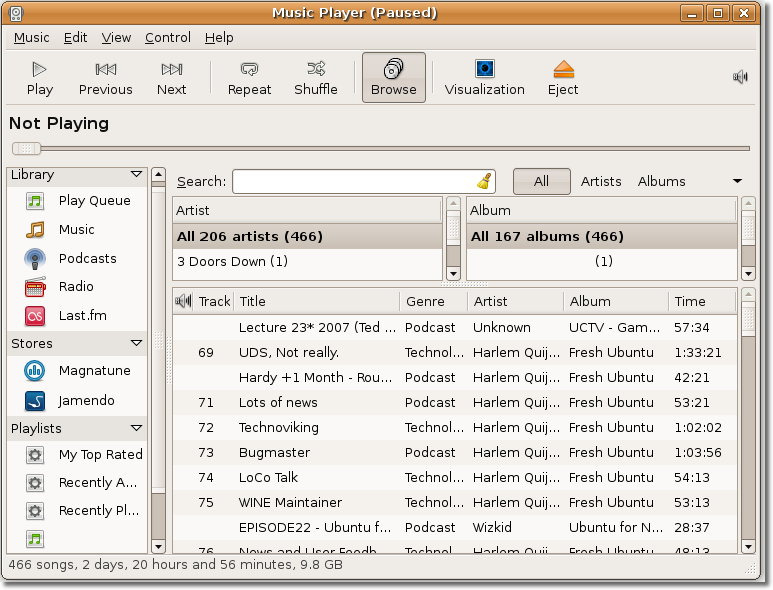This screenshot has width=773, height=590.
Task: Open the search filter dropdown arrow
Action: 738,181
